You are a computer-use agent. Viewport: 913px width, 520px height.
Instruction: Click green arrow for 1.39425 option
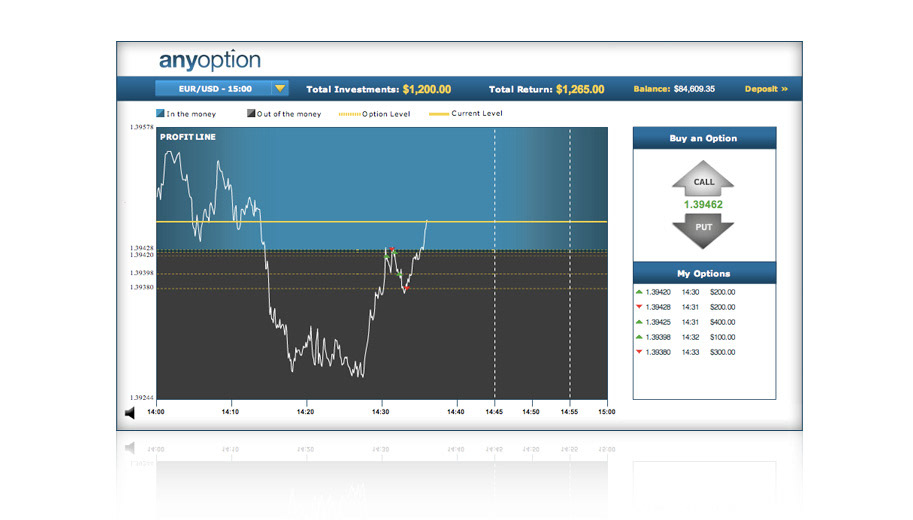click(x=639, y=322)
